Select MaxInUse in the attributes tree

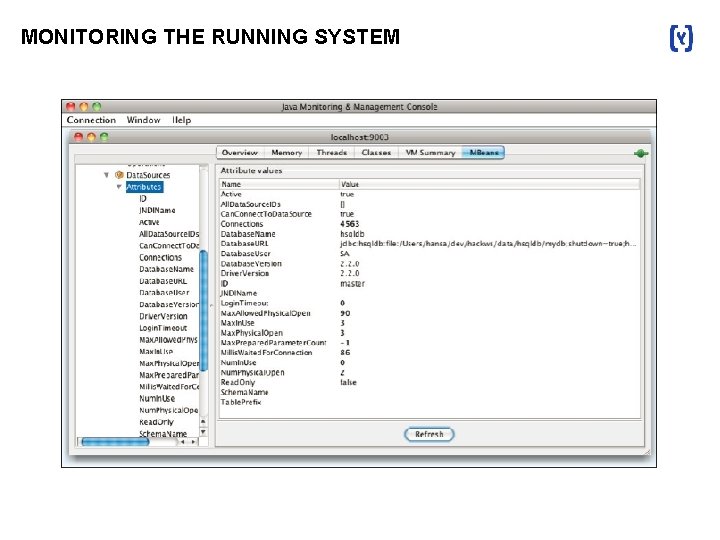156,351
